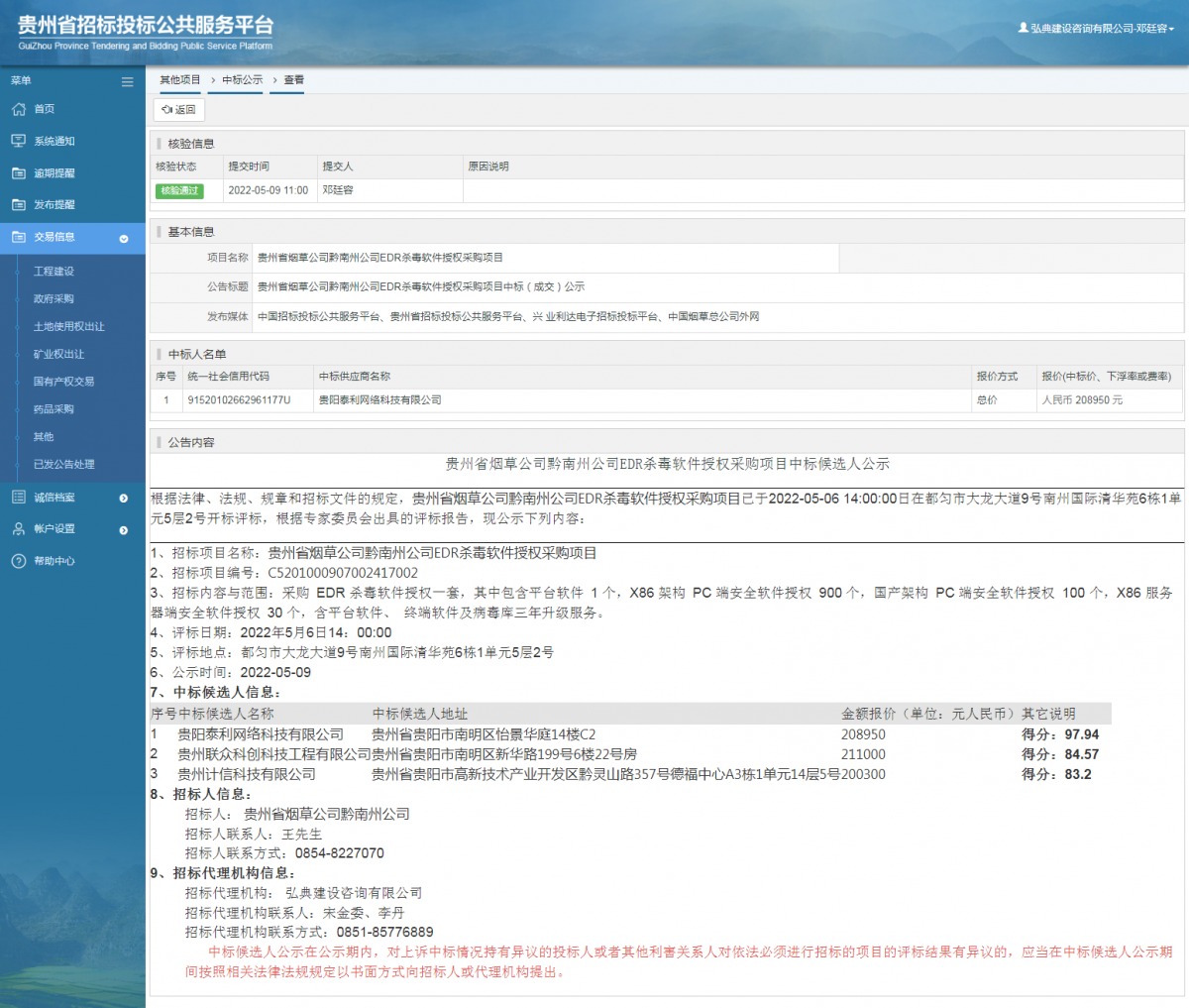The width and height of the screenshot is (1189, 1008).
Task: Click the 统一社会信用代码 column header
Action: pos(228,377)
